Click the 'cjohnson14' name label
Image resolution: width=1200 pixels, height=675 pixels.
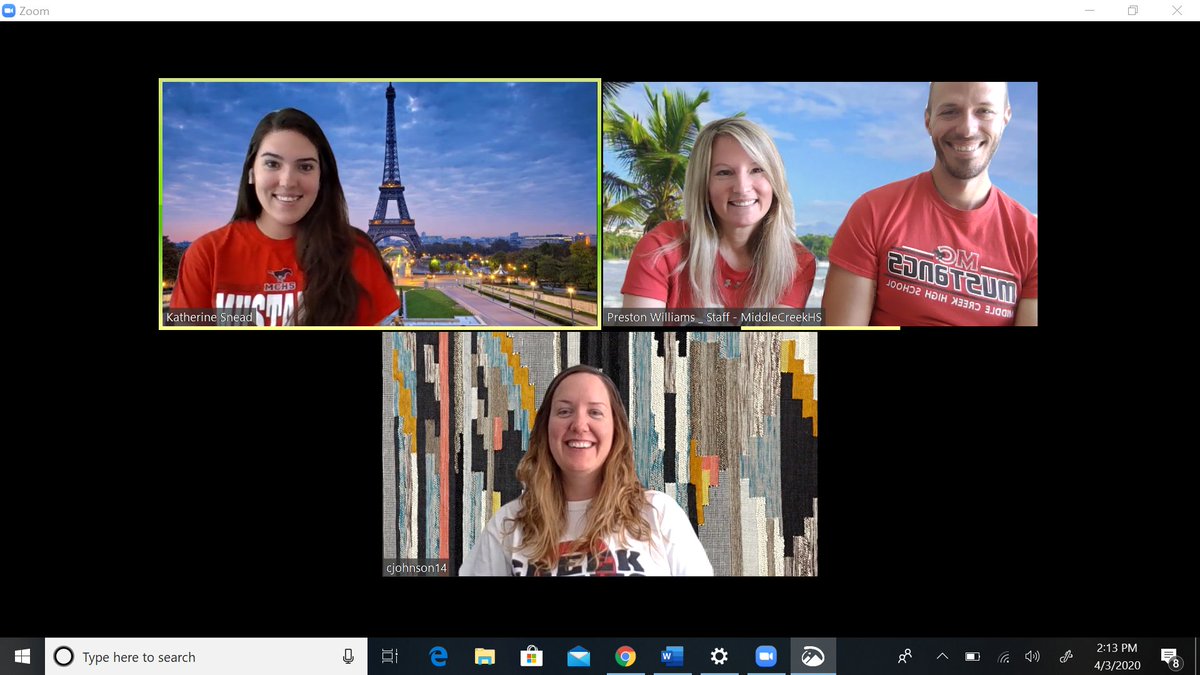coord(416,567)
